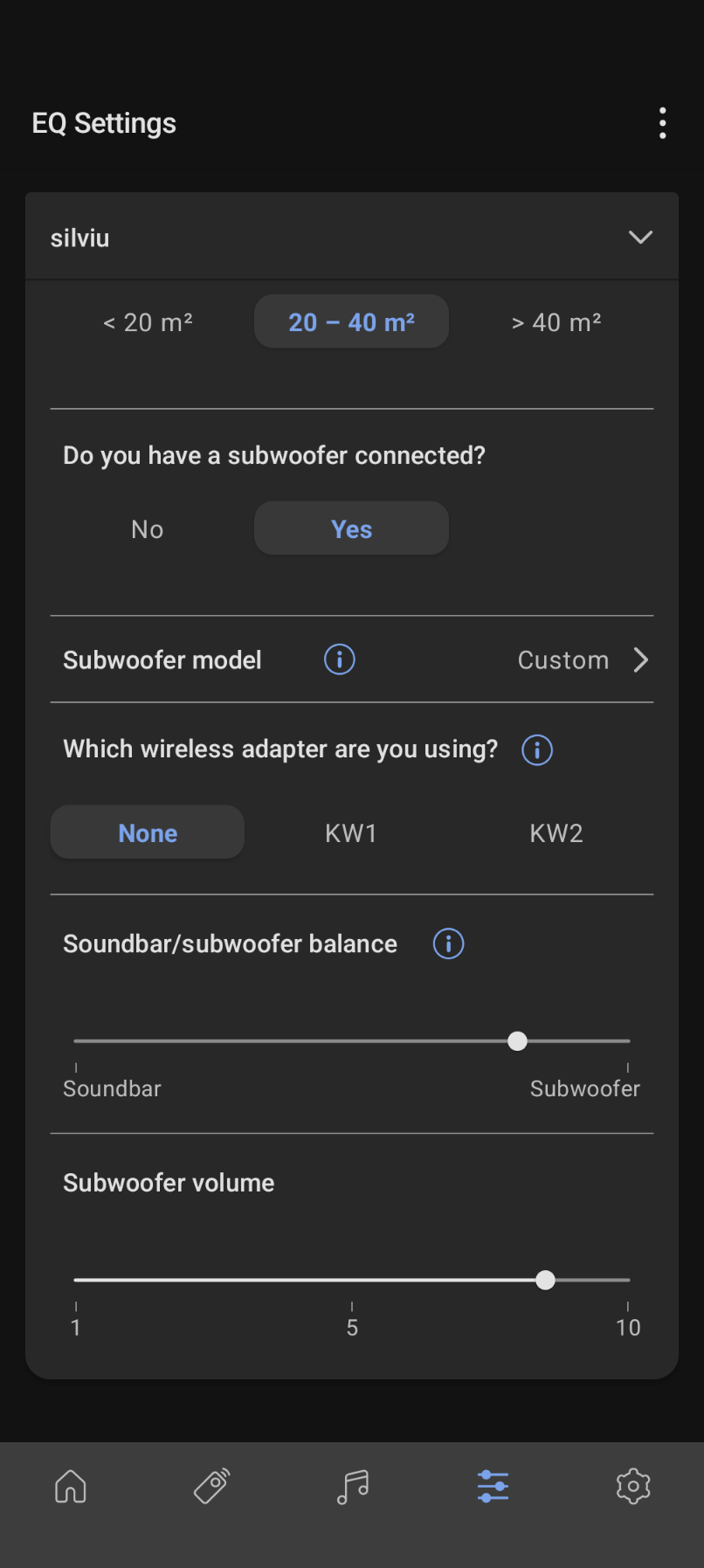Show Soundbar/subwoofer balance info
The image size is (704, 1568).
(x=449, y=943)
